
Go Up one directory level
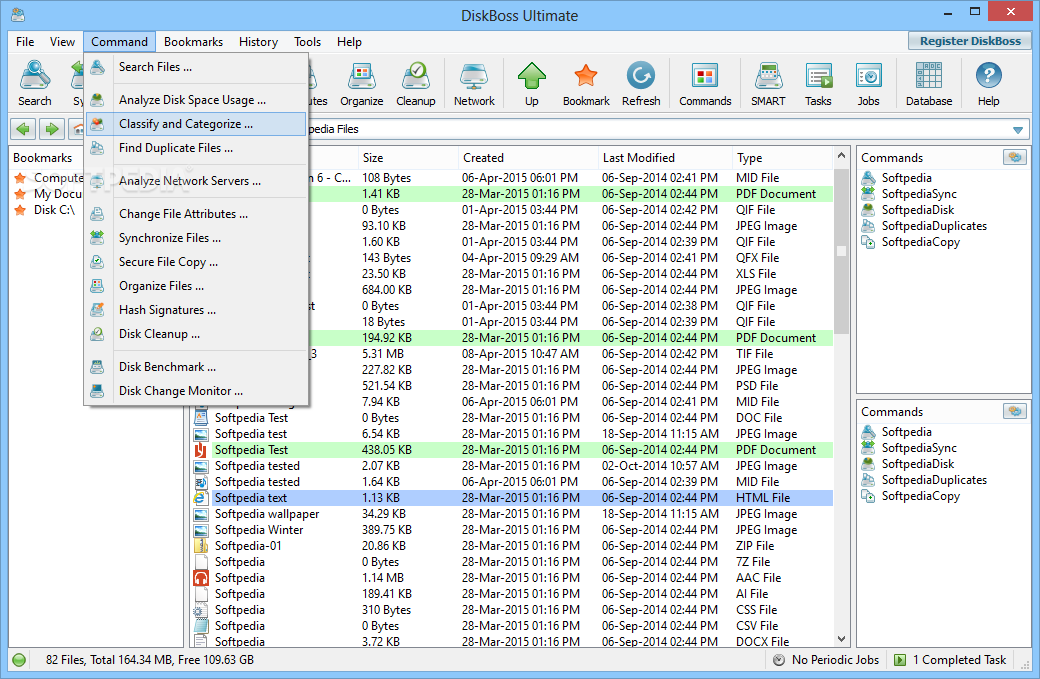tap(531, 83)
